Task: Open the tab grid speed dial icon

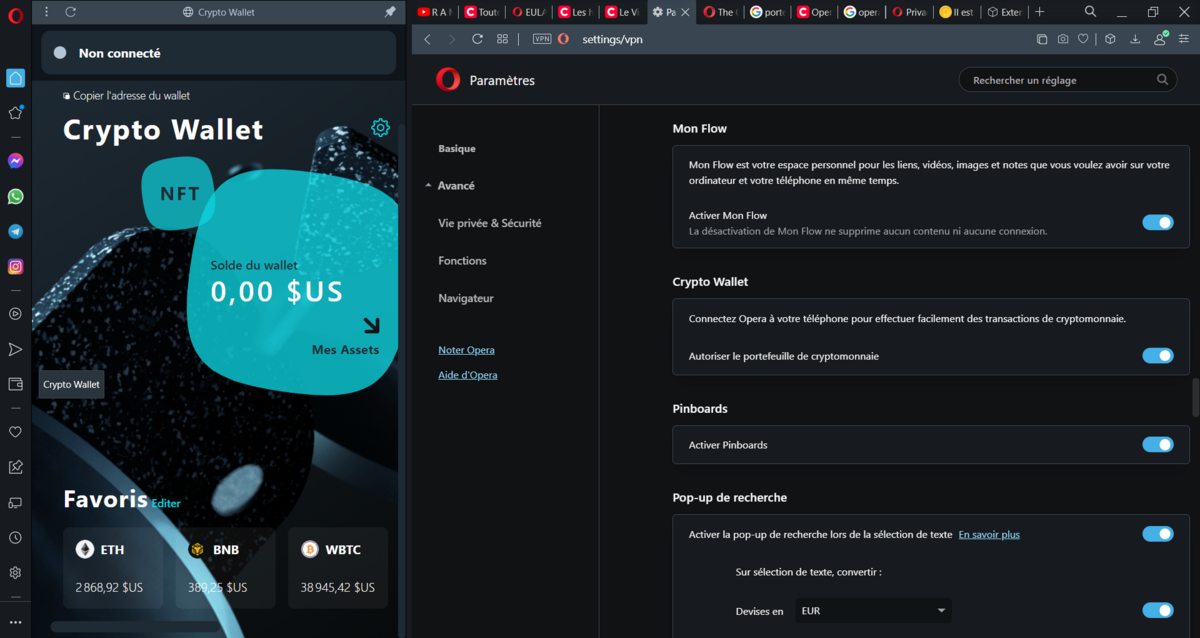Action: (502, 39)
